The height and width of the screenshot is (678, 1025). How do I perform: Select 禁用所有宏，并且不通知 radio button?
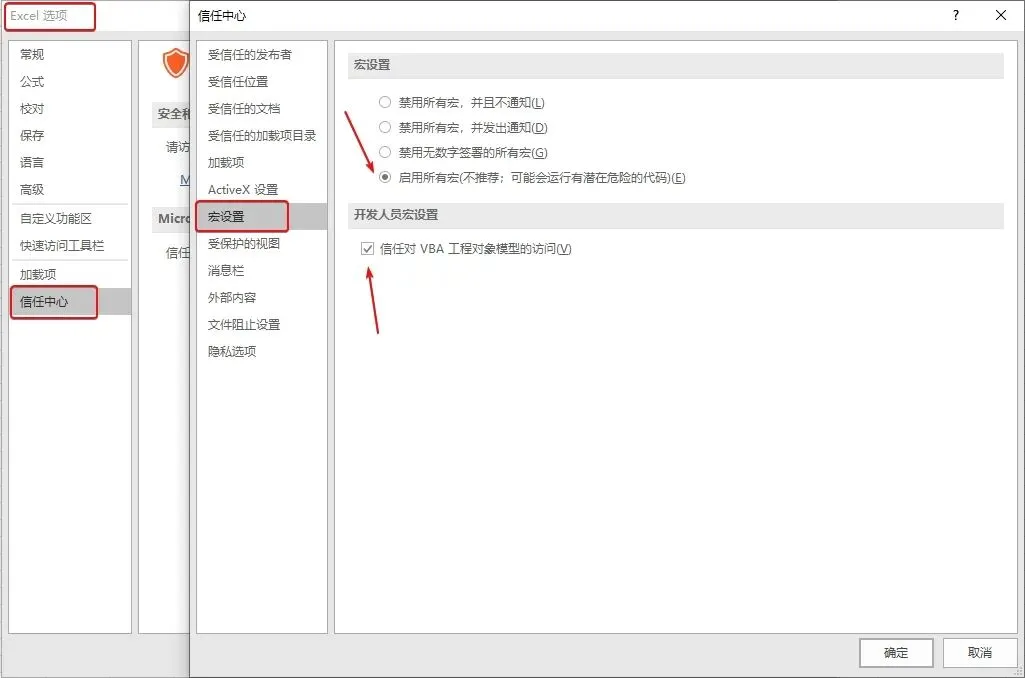[385, 102]
